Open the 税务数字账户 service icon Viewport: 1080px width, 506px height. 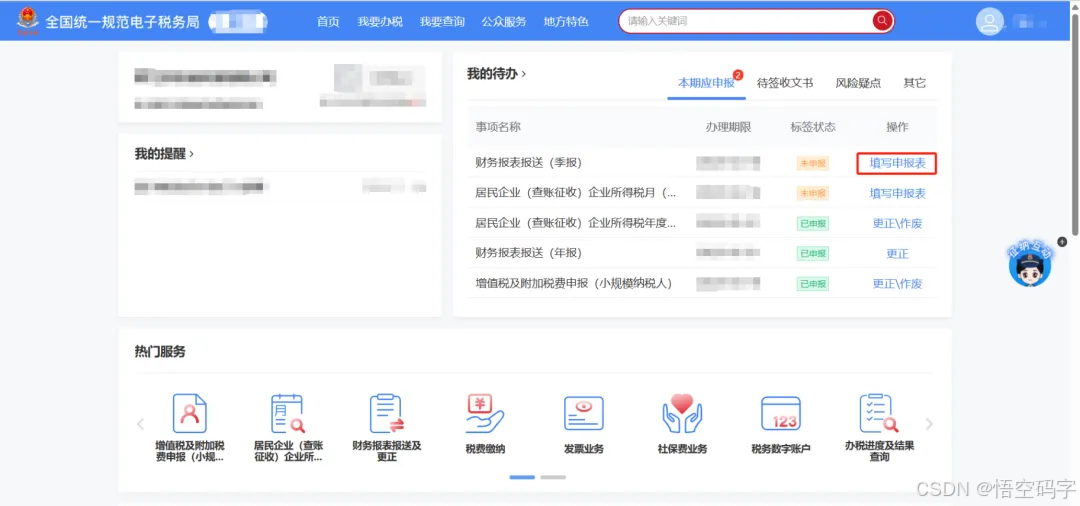tap(780, 413)
